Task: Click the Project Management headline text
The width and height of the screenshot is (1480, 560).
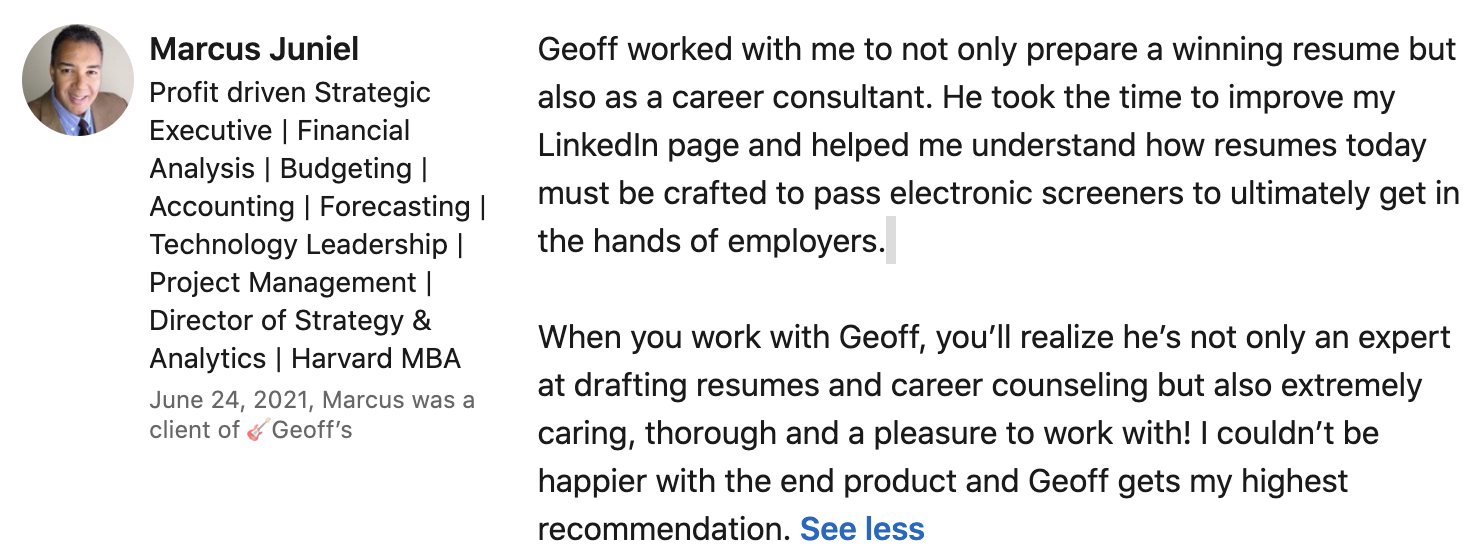Action: 283,283
